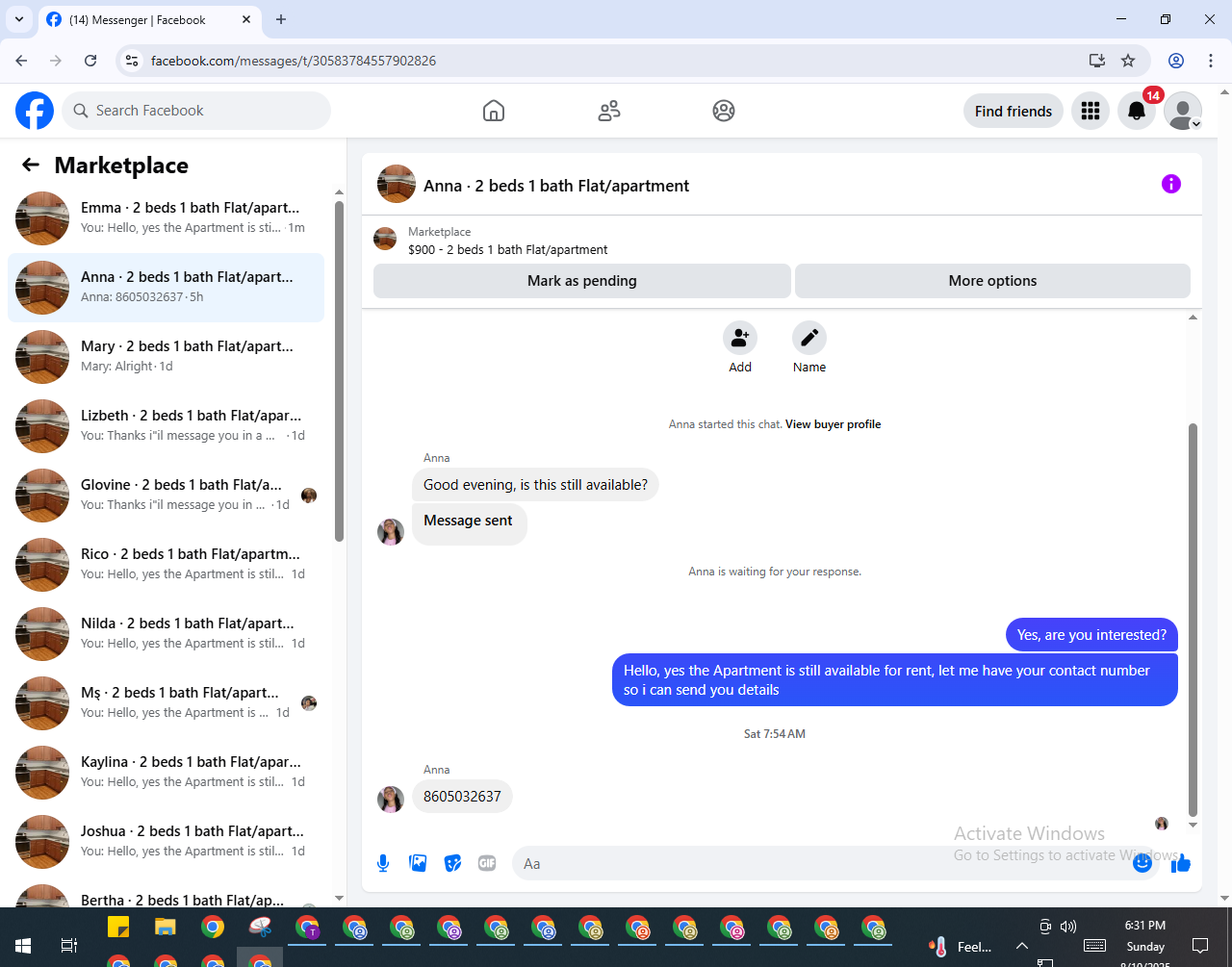Screen dimensions: 1232x967
Task: Click the $900 listing thumbnail
Action: (x=385, y=240)
